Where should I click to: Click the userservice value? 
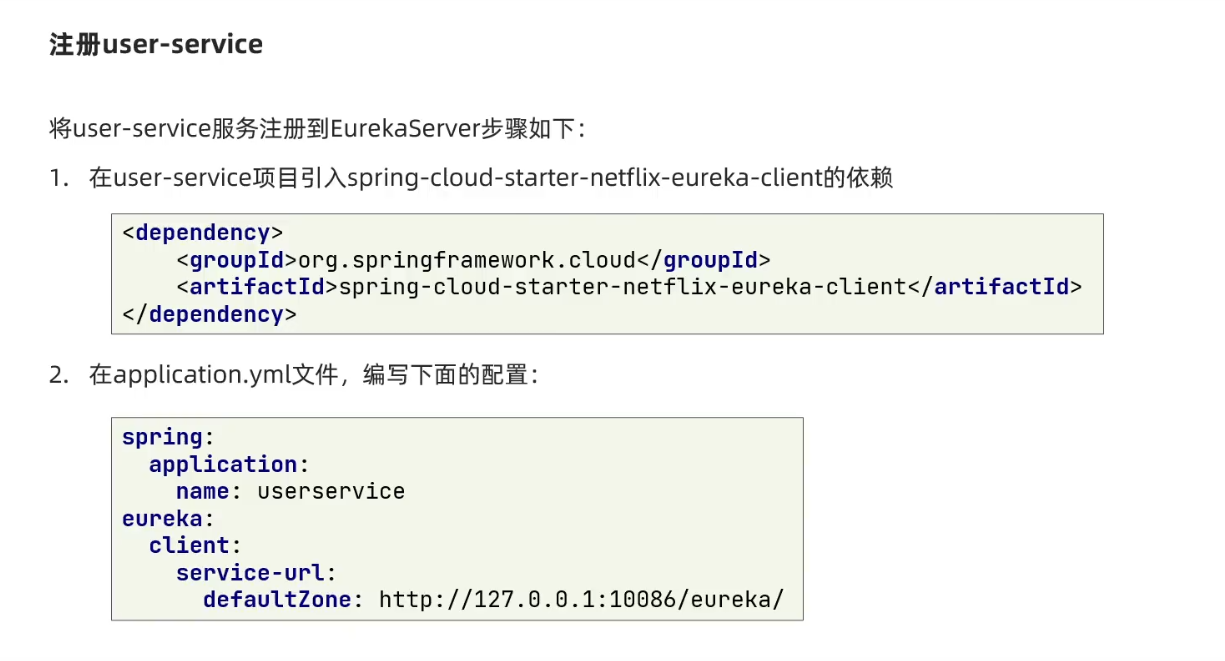point(331,491)
